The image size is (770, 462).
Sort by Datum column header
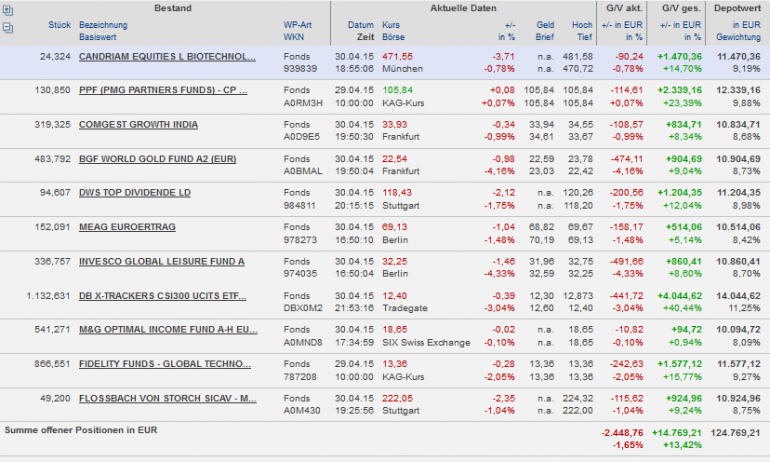click(x=361, y=25)
